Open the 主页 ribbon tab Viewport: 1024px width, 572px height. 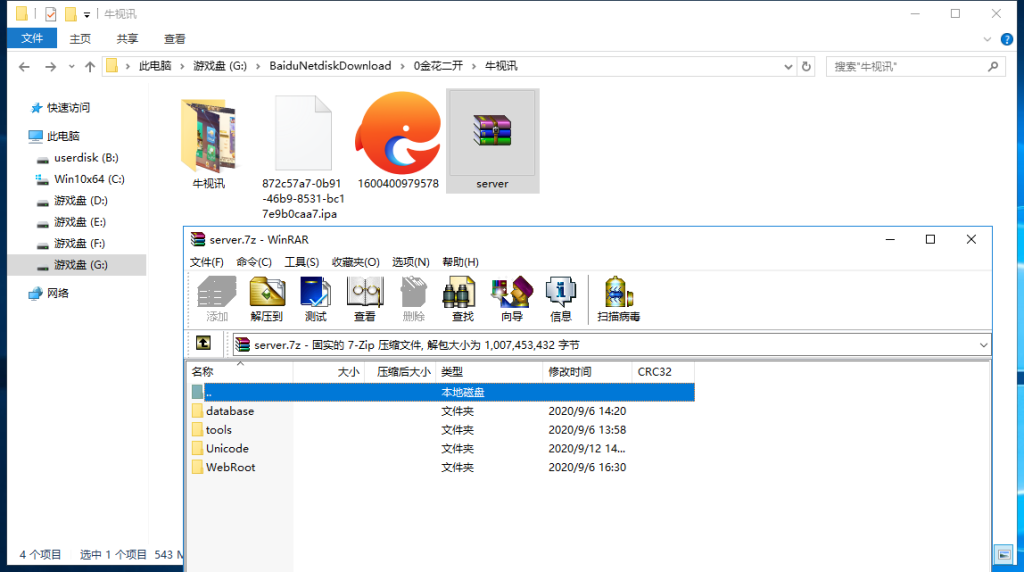pyautogui.click(x=80, y=39)
